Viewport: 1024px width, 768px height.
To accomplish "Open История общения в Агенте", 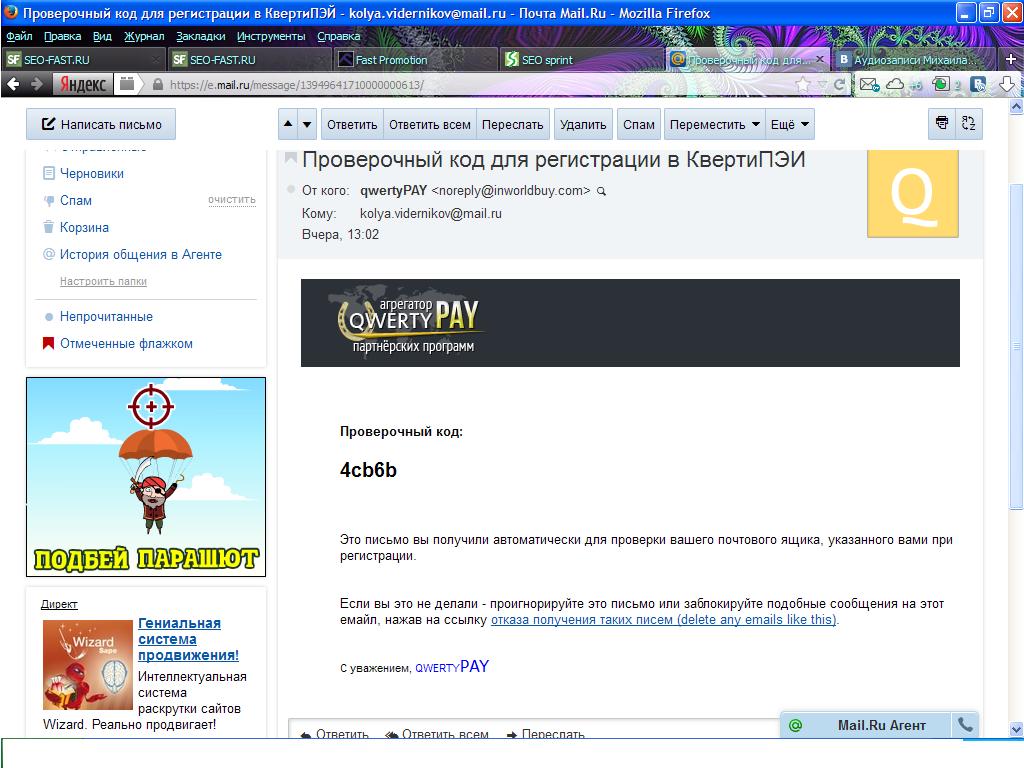I will pos(140,254).
